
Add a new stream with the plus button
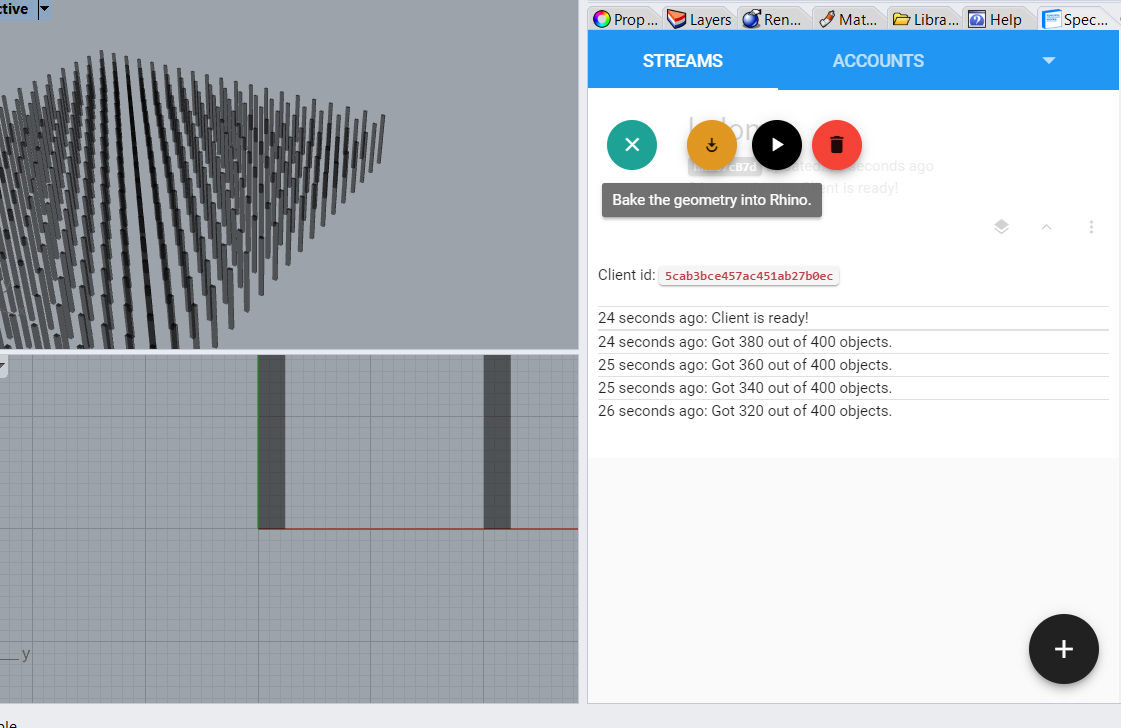(1063, 649)
